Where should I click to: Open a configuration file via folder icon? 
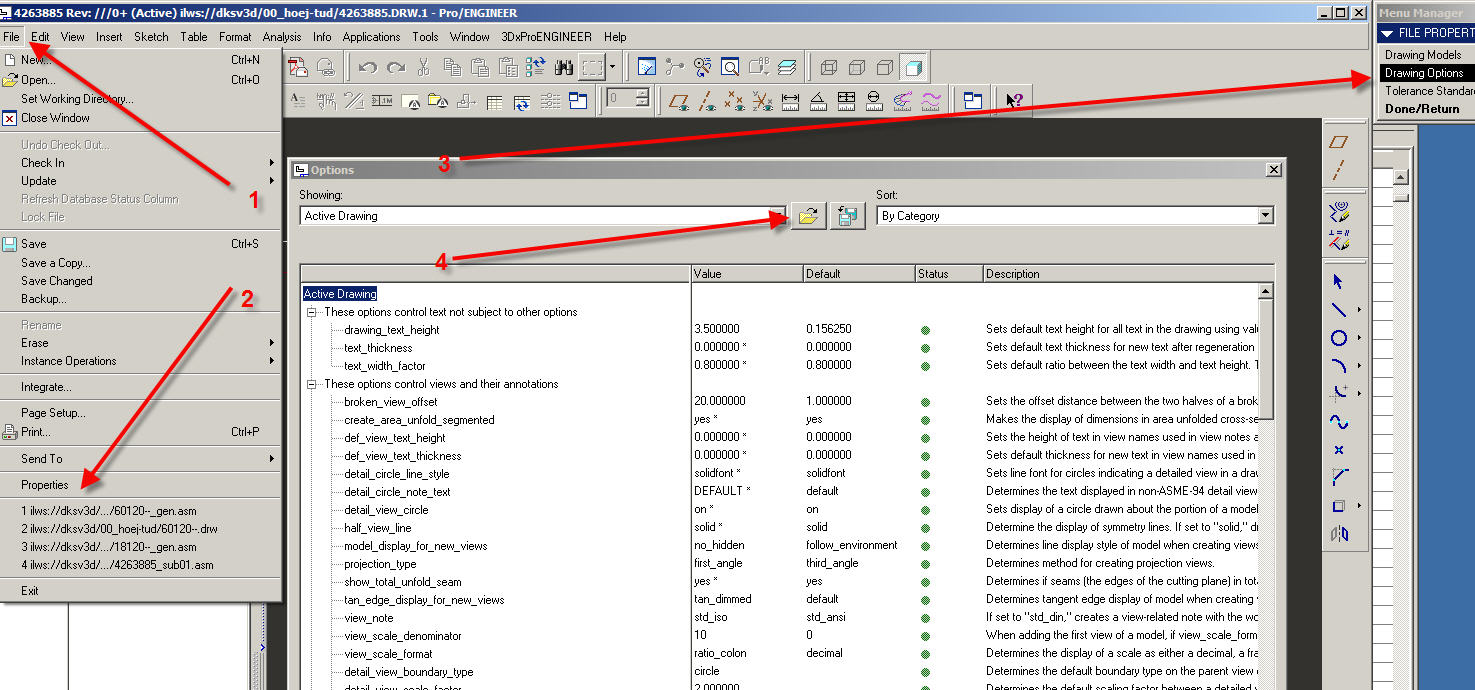click(x=808, y=215)
